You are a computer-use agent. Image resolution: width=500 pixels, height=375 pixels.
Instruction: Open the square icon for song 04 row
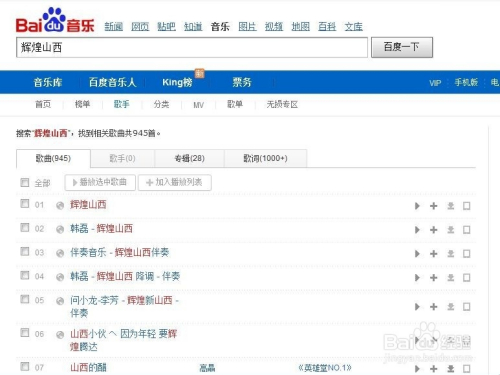point(467,278)
